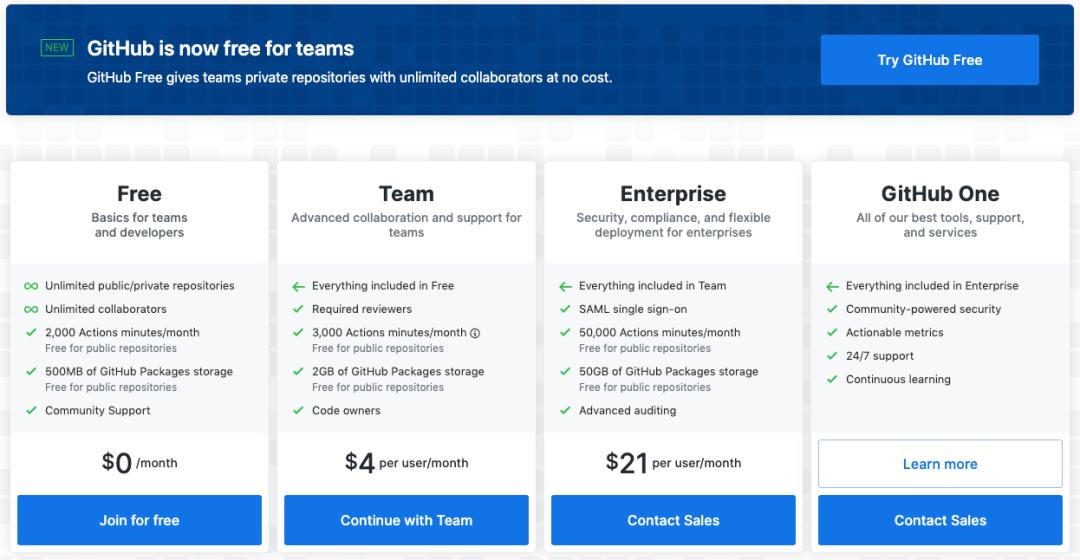Click the info icon beside 3,000 Actions minutes
This screenshot has height=560, width=1080.
(475, 333)
